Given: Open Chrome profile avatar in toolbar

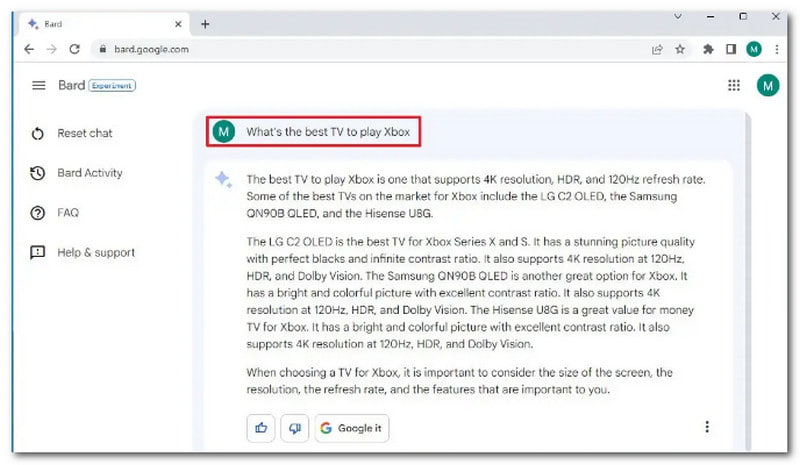Looking at the screenshot, I should tap(754, 49).
